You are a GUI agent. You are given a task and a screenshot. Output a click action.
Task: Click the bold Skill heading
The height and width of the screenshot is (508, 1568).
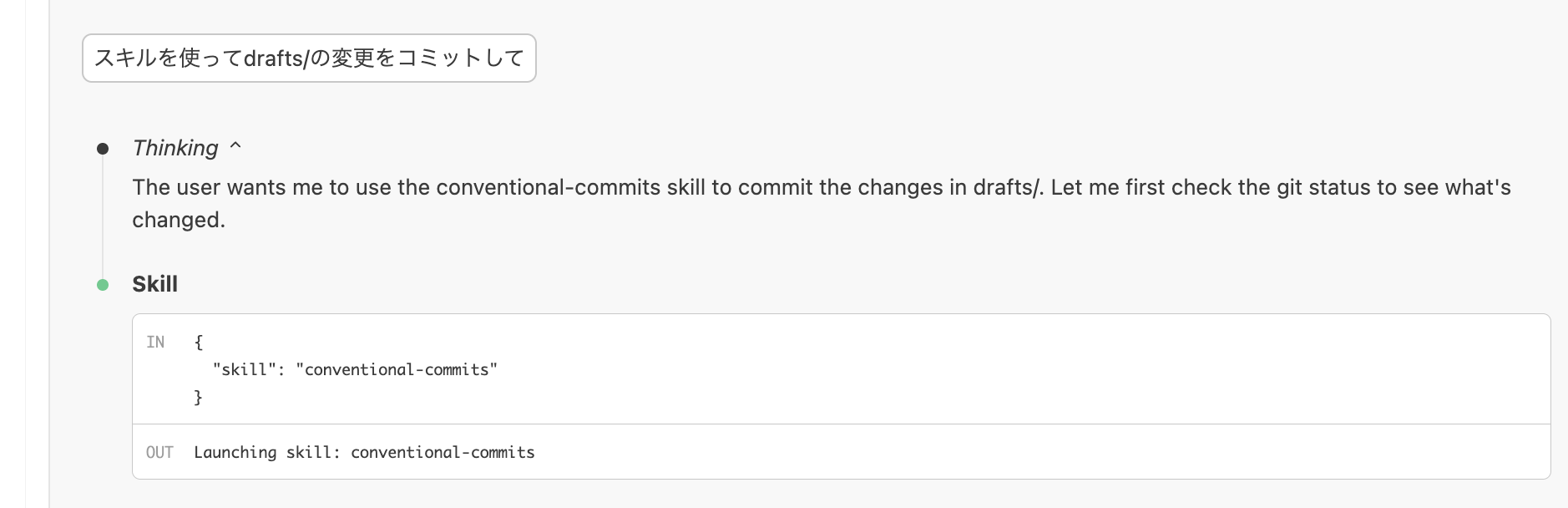[x=154, y=284]
